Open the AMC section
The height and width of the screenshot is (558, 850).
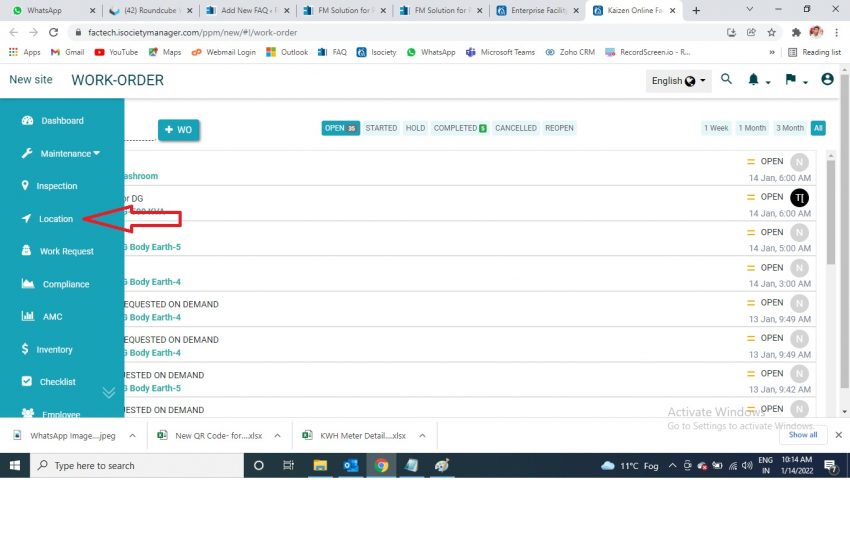[42, 316]
